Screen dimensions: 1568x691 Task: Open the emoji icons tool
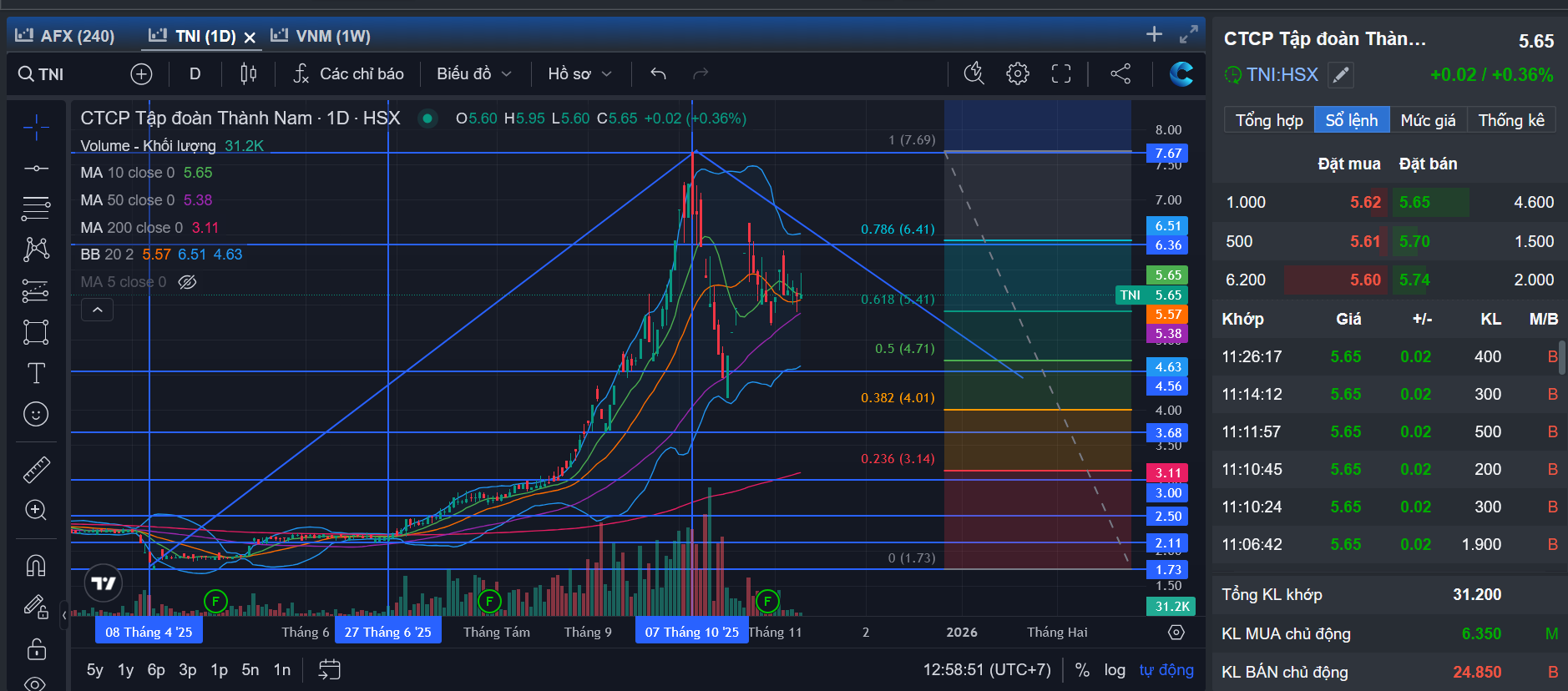click(x=36, y=414)
